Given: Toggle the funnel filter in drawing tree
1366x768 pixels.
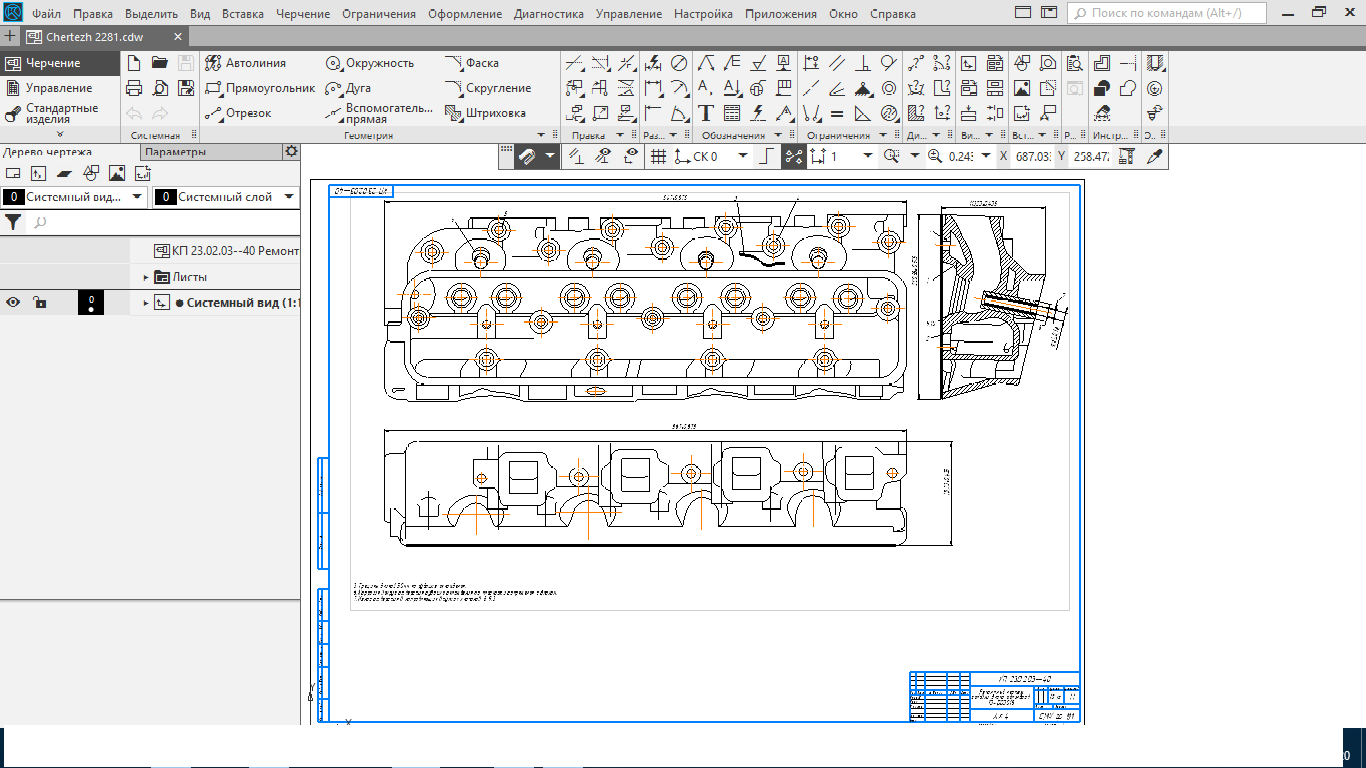Looking at the screenshot, I should pyautogui.click(x=13, y=222).
